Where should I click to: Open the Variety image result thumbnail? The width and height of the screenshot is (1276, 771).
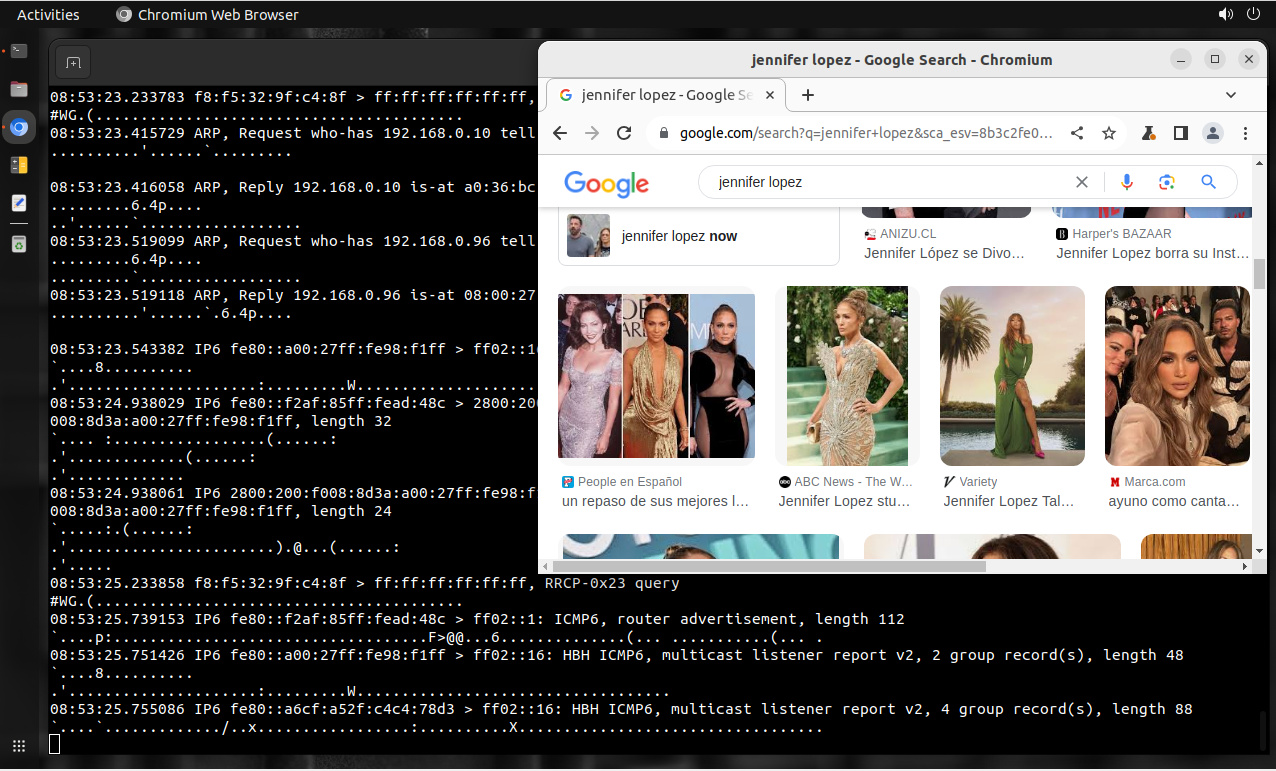click(1012, 376)
